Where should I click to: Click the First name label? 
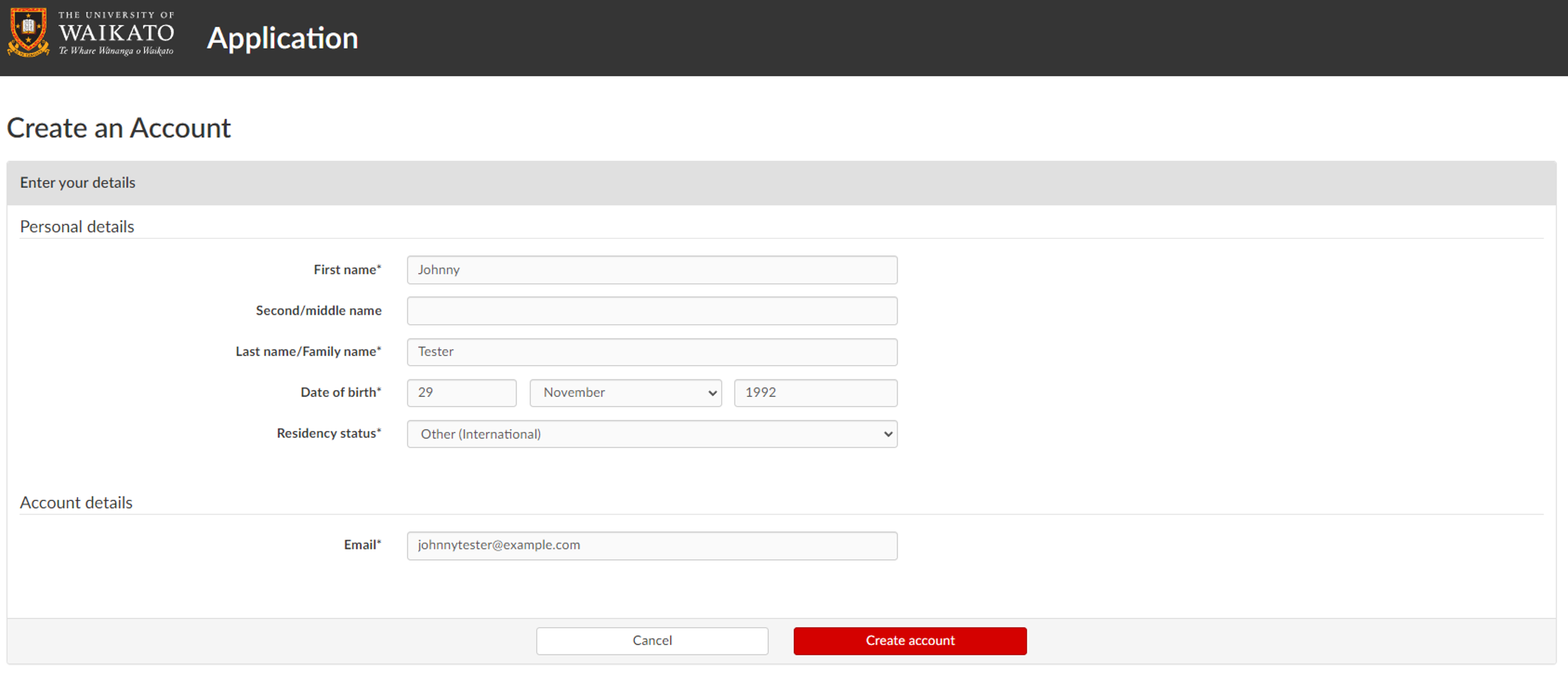tap(347, 269)
